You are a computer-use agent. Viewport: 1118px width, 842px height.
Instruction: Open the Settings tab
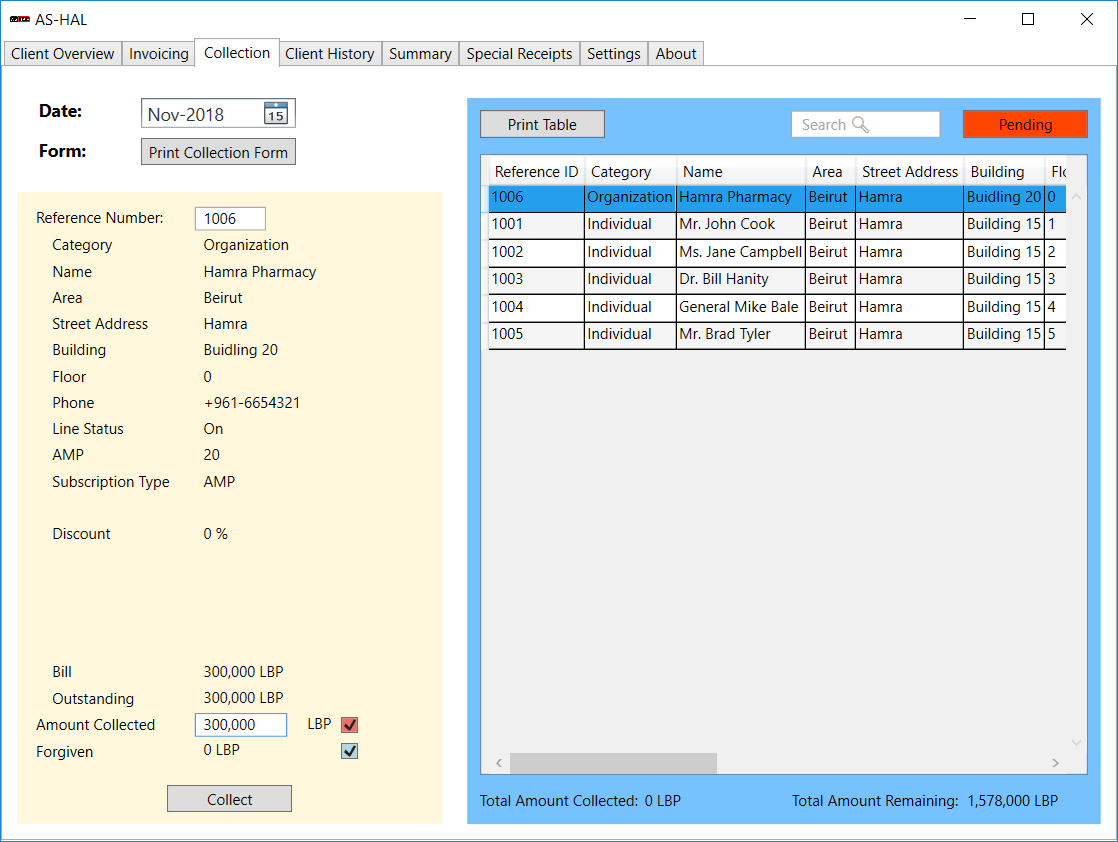pos(613,53)
